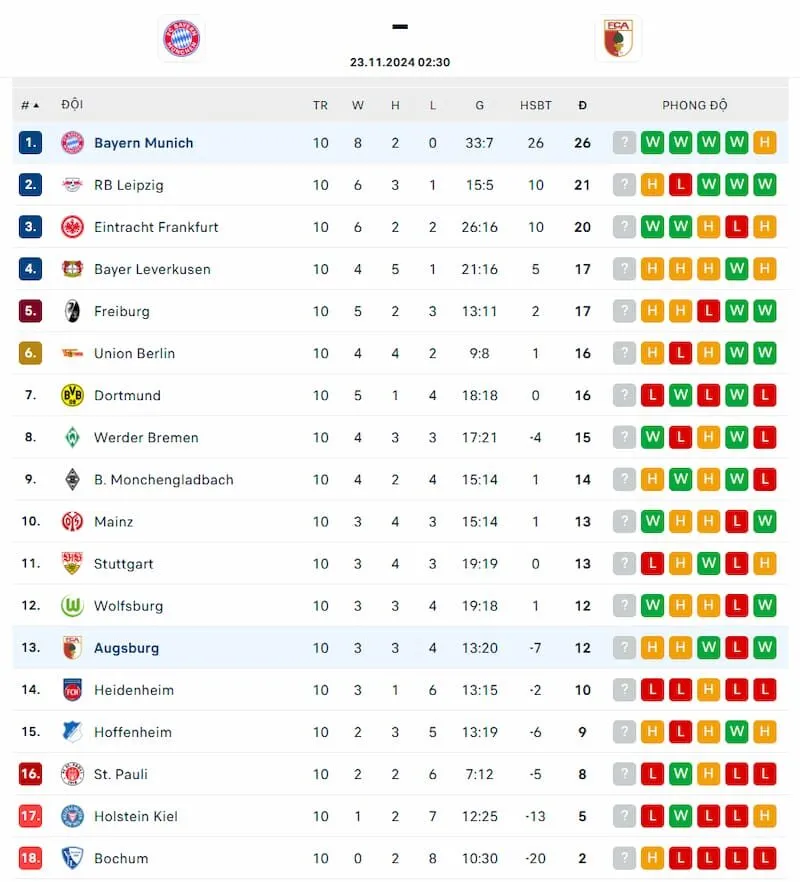This screenshot has width=800, height=882.
Task: Click the HSBT column header
Action: (x=536, y=104)
